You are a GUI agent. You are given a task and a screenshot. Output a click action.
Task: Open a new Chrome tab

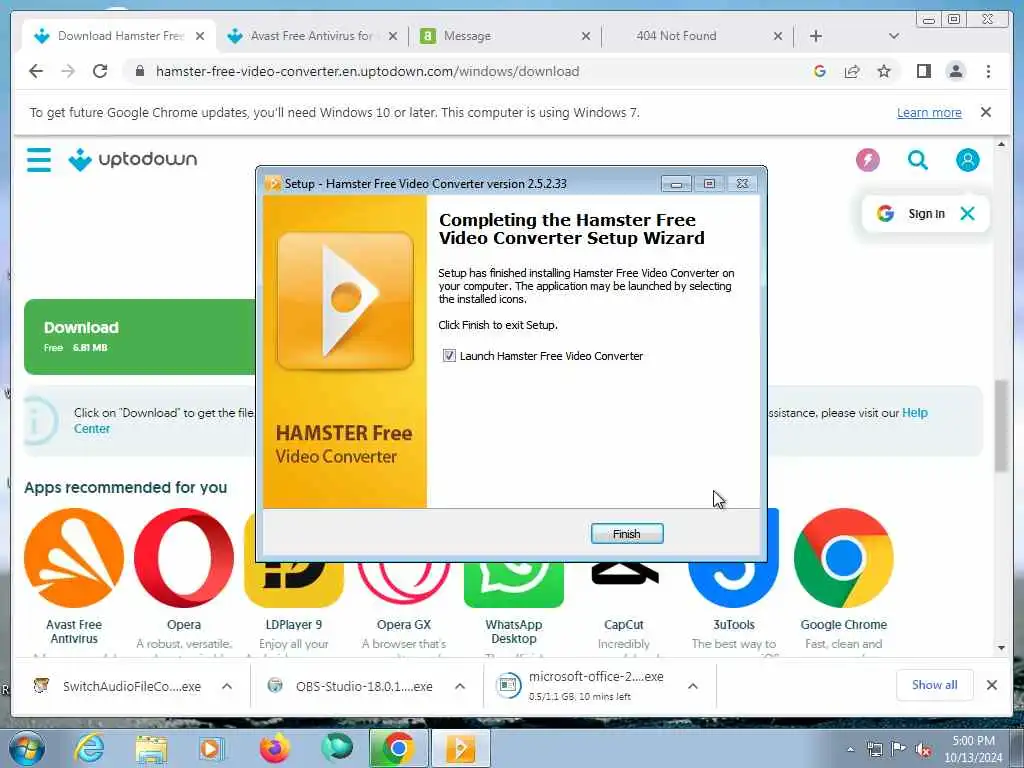coord(816,36)
